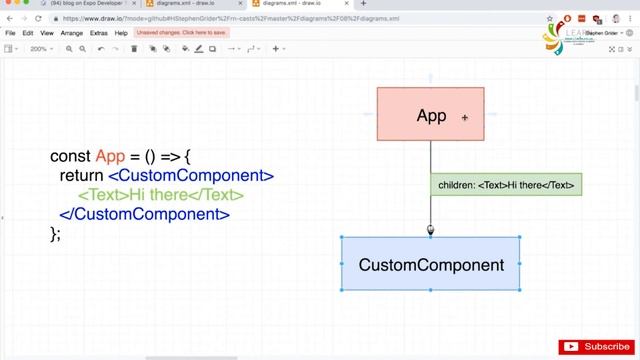640x360 pixels.
Task: Open the View menu
Action: [x=47, y=33]
